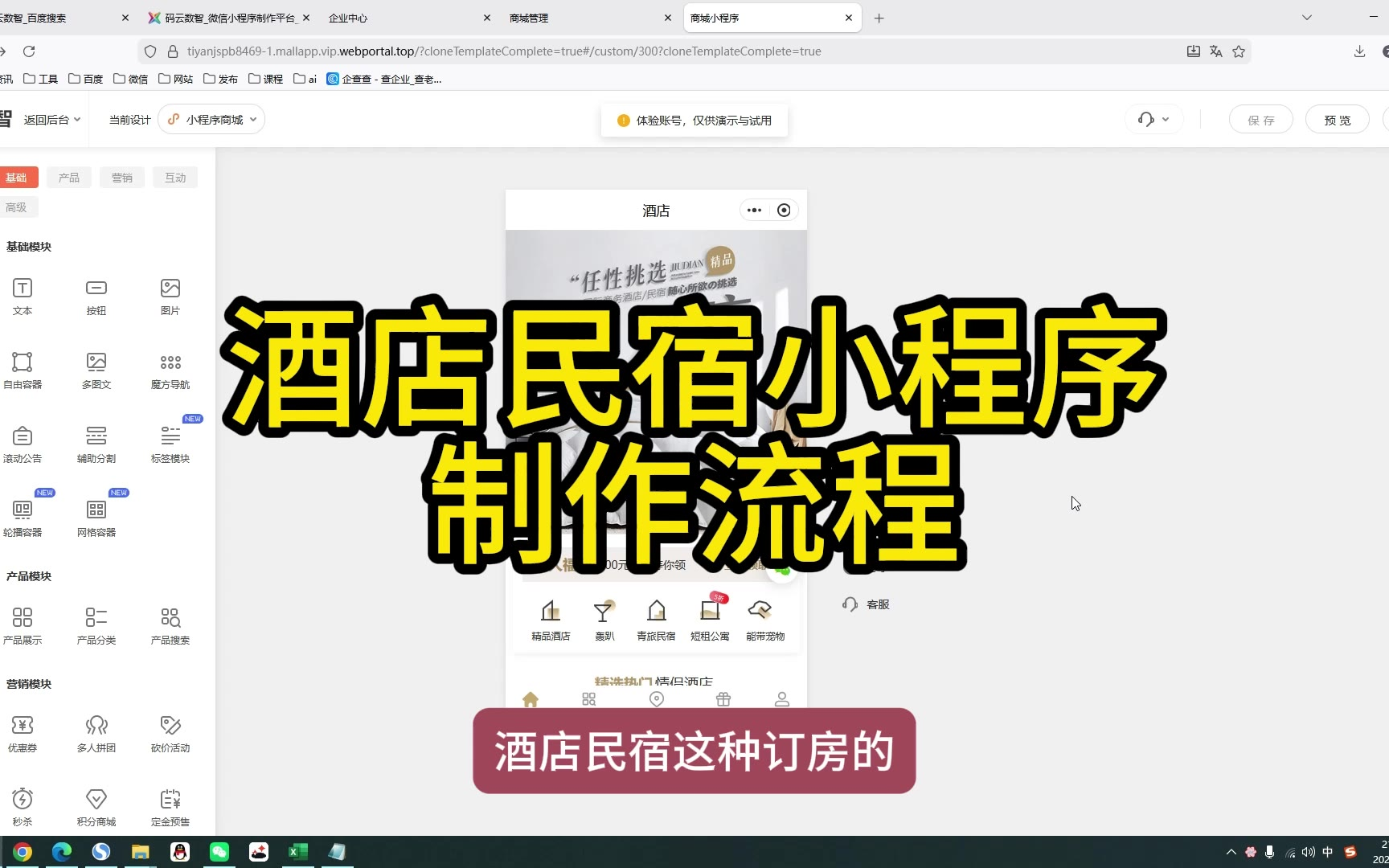The height and width of the screenshot is (868, 1389).
Task: Click the 保存 save button
Action: pyautogui.click(x=1261, y=120)
